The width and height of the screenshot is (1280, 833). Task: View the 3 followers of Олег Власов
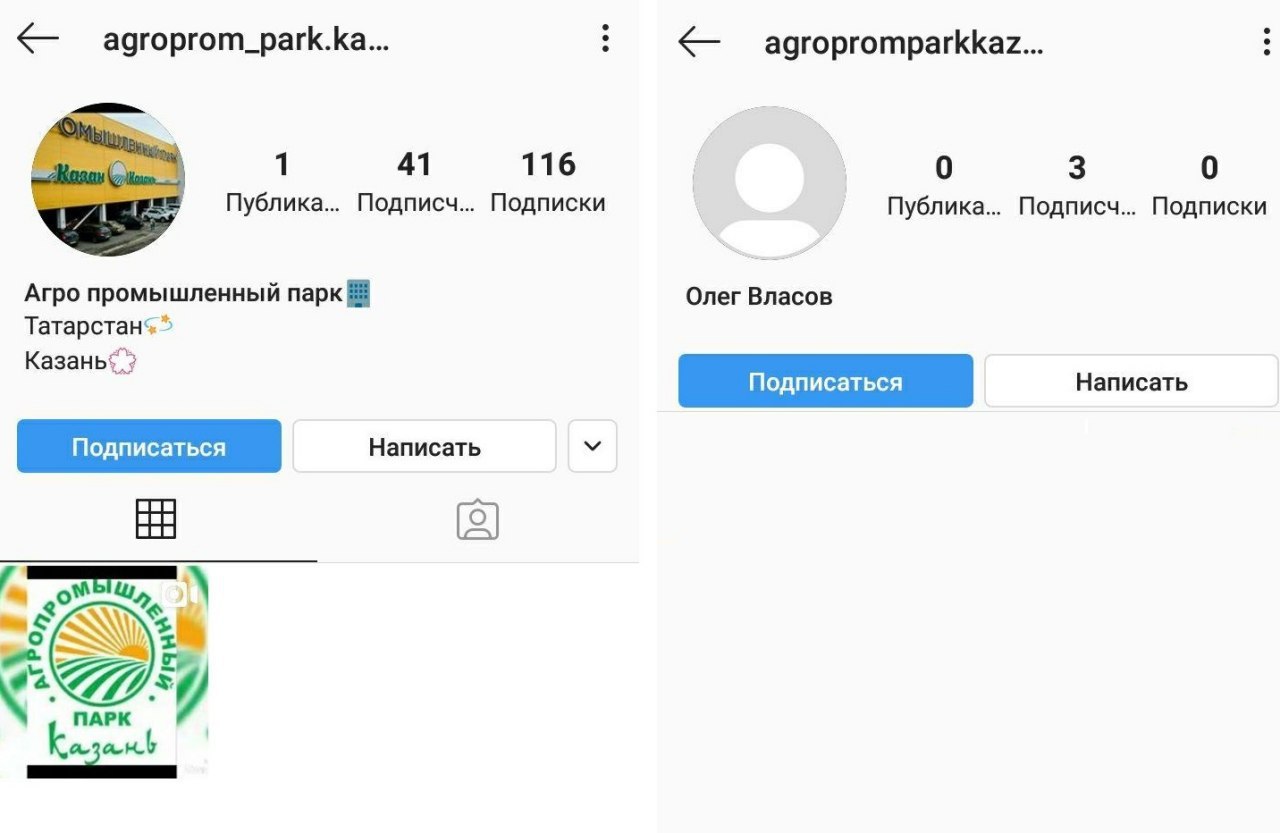(x=1077, y=186)
